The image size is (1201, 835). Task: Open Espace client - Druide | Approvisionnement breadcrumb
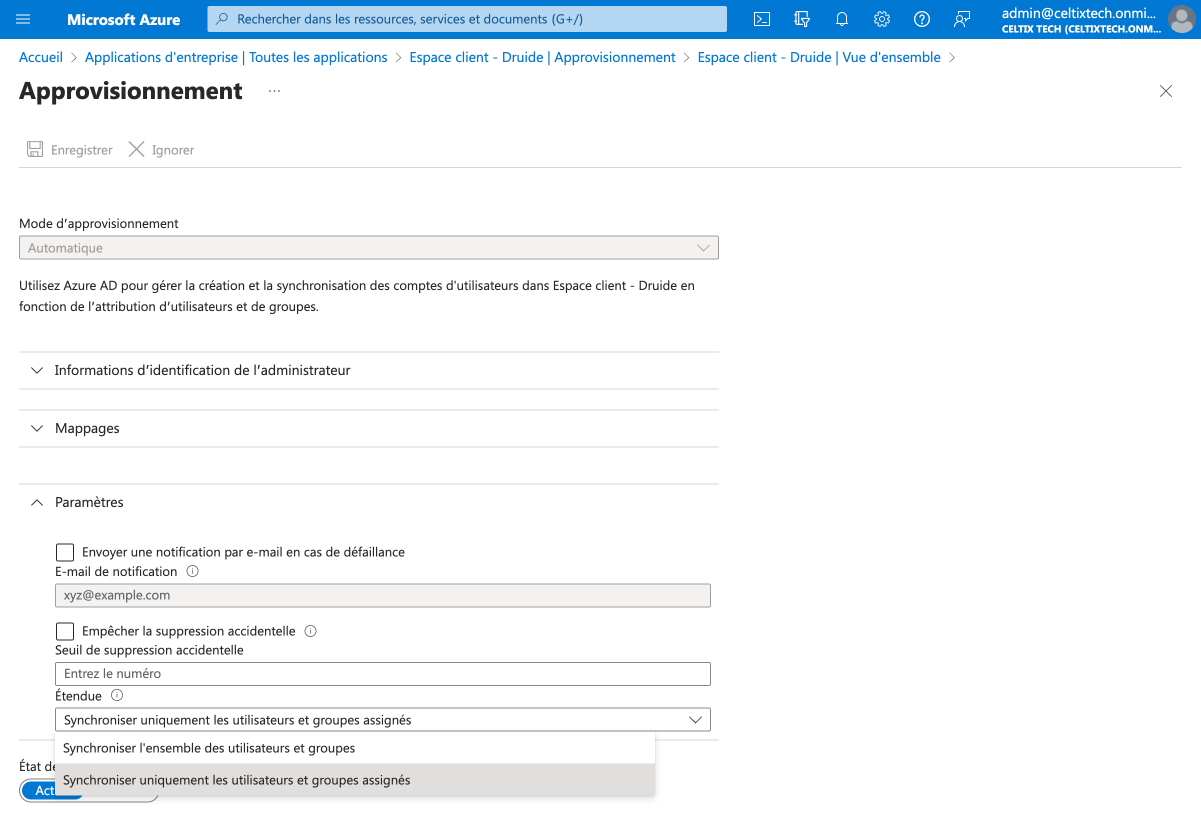543,57
